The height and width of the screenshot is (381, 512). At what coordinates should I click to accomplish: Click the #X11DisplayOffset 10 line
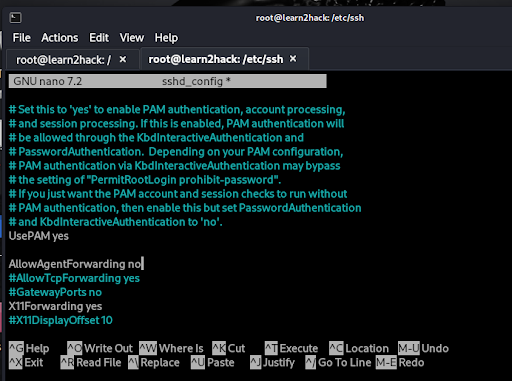[61, 320]
